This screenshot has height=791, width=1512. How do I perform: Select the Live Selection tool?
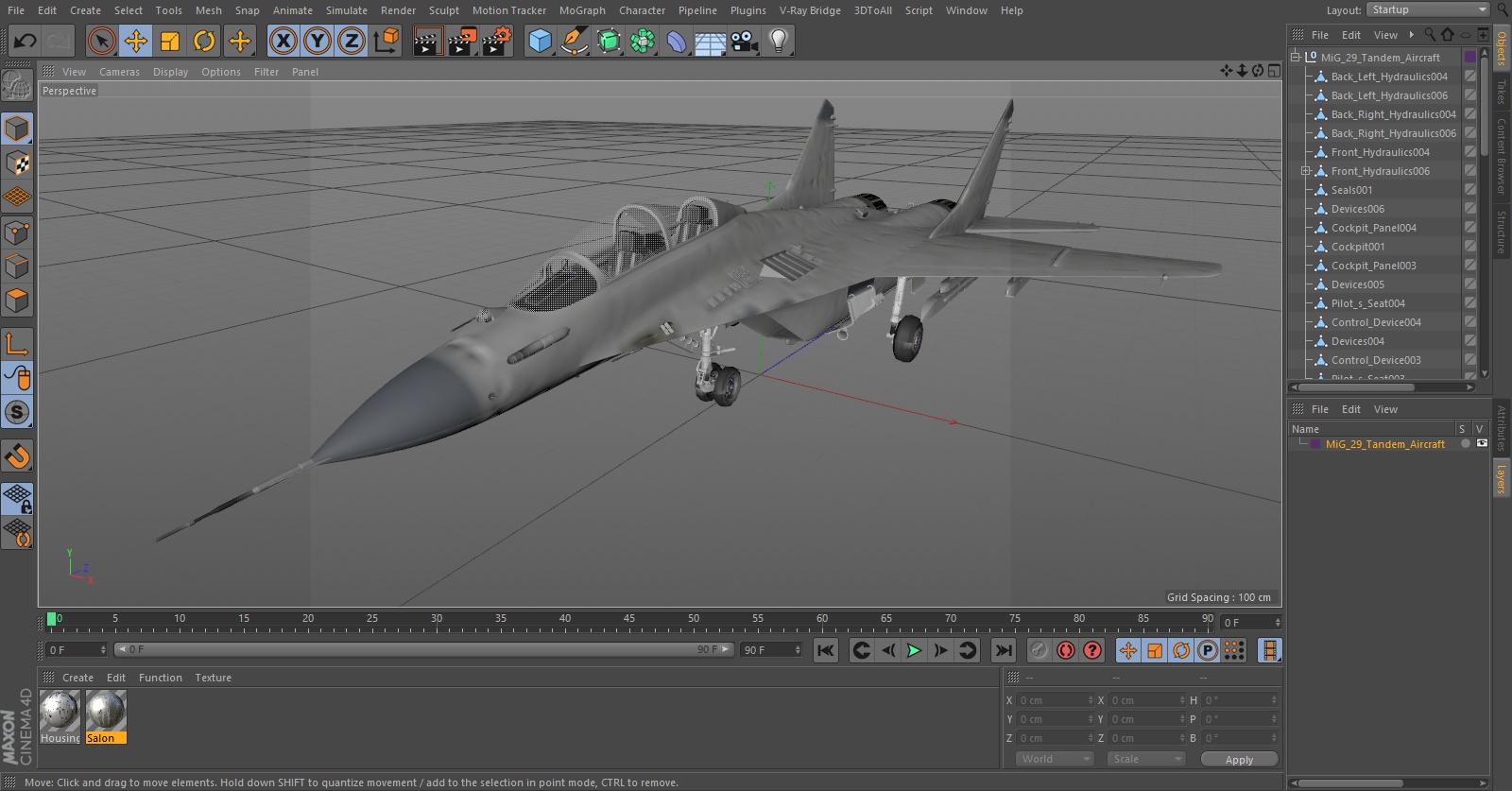[x=101, y=41]
